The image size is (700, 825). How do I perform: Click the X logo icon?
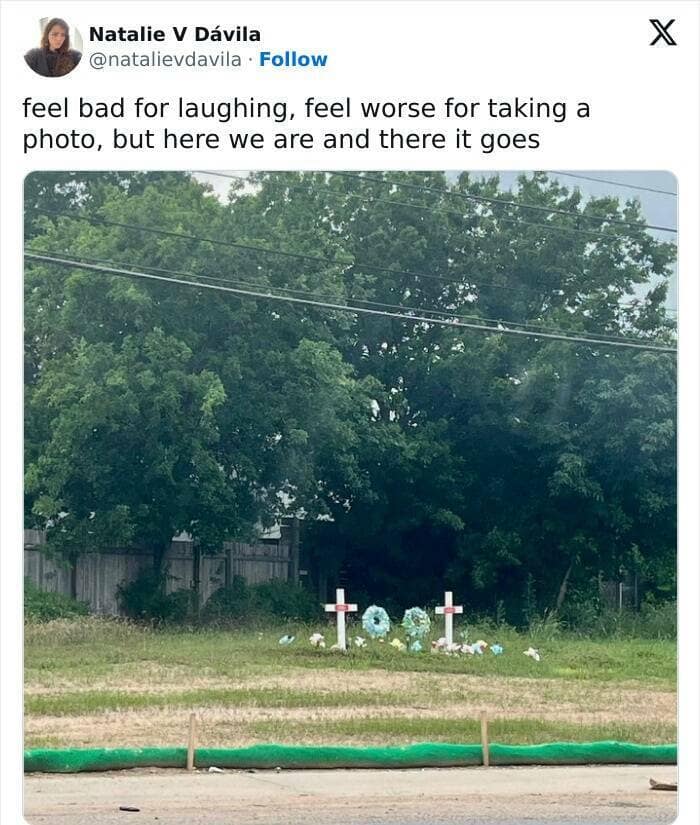[x=663, y=33]
